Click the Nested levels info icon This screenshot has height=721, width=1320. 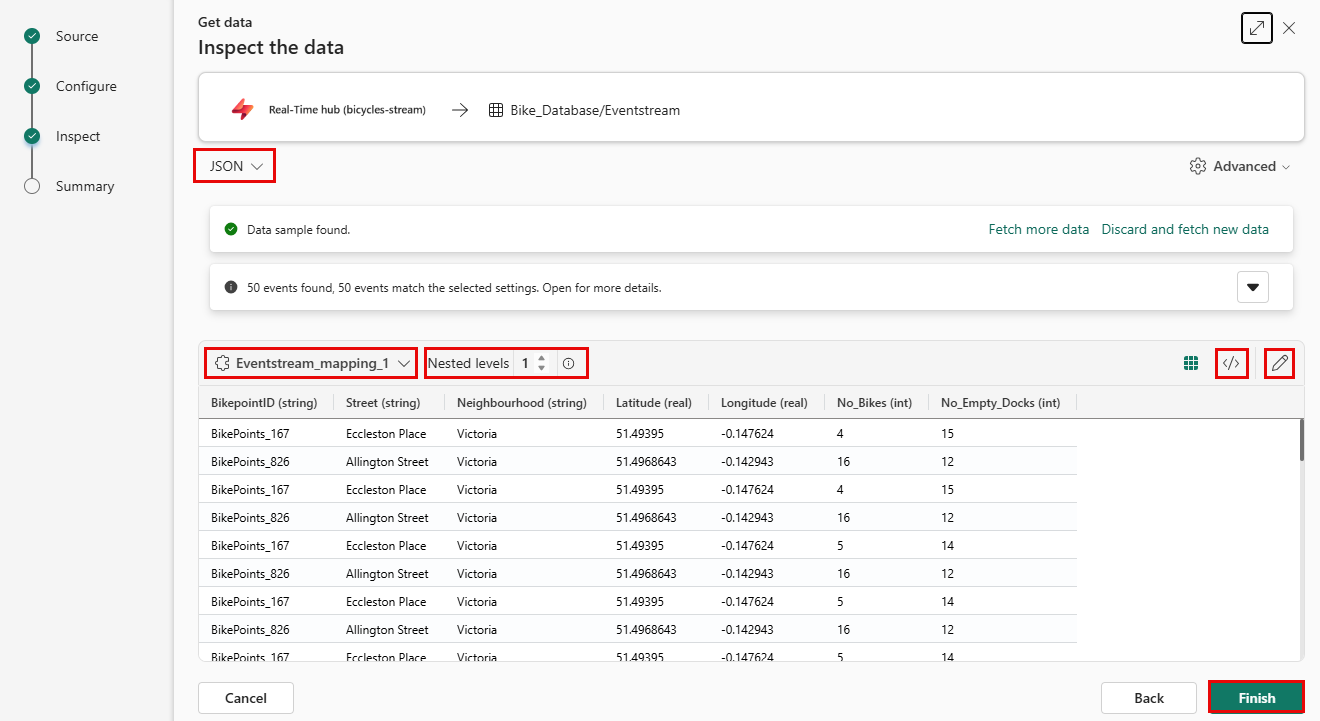click(569, 364)
